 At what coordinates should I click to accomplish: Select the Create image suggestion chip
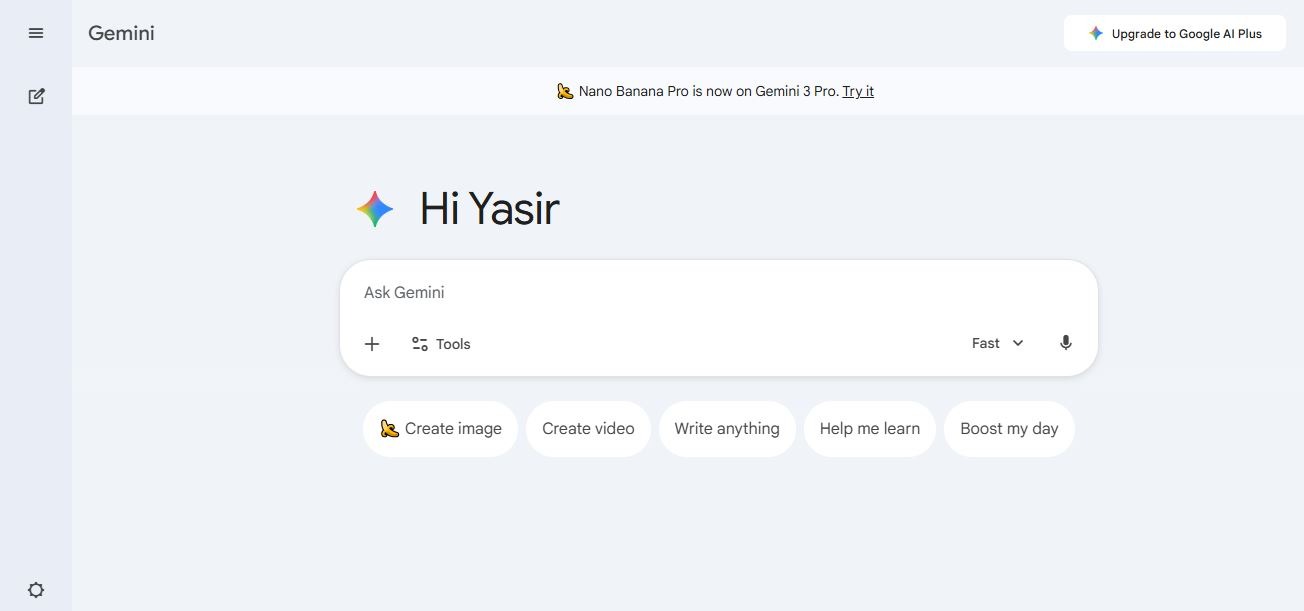pos(440,429)
